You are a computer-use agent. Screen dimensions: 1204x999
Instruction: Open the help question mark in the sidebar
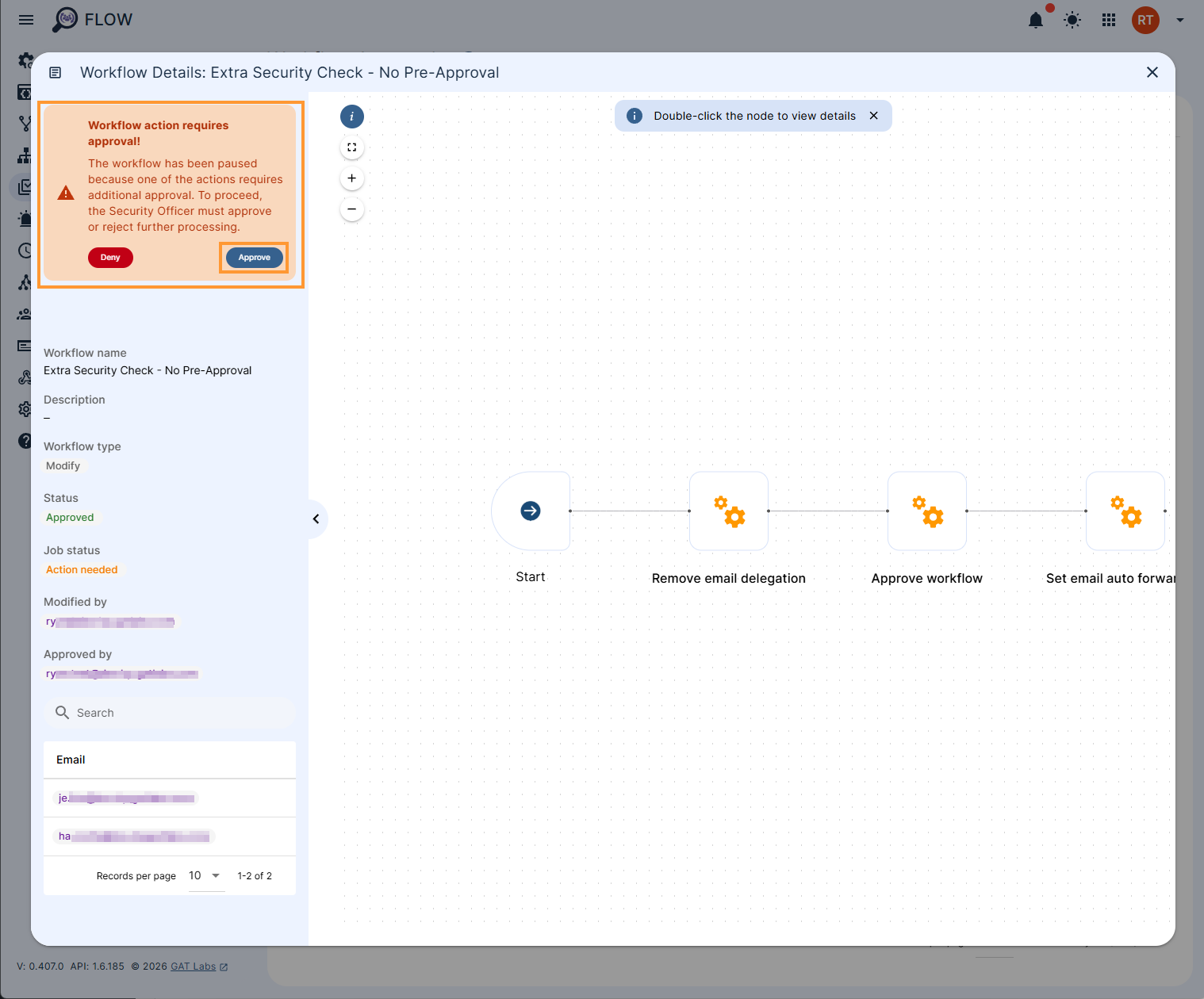tap(25, 441)
